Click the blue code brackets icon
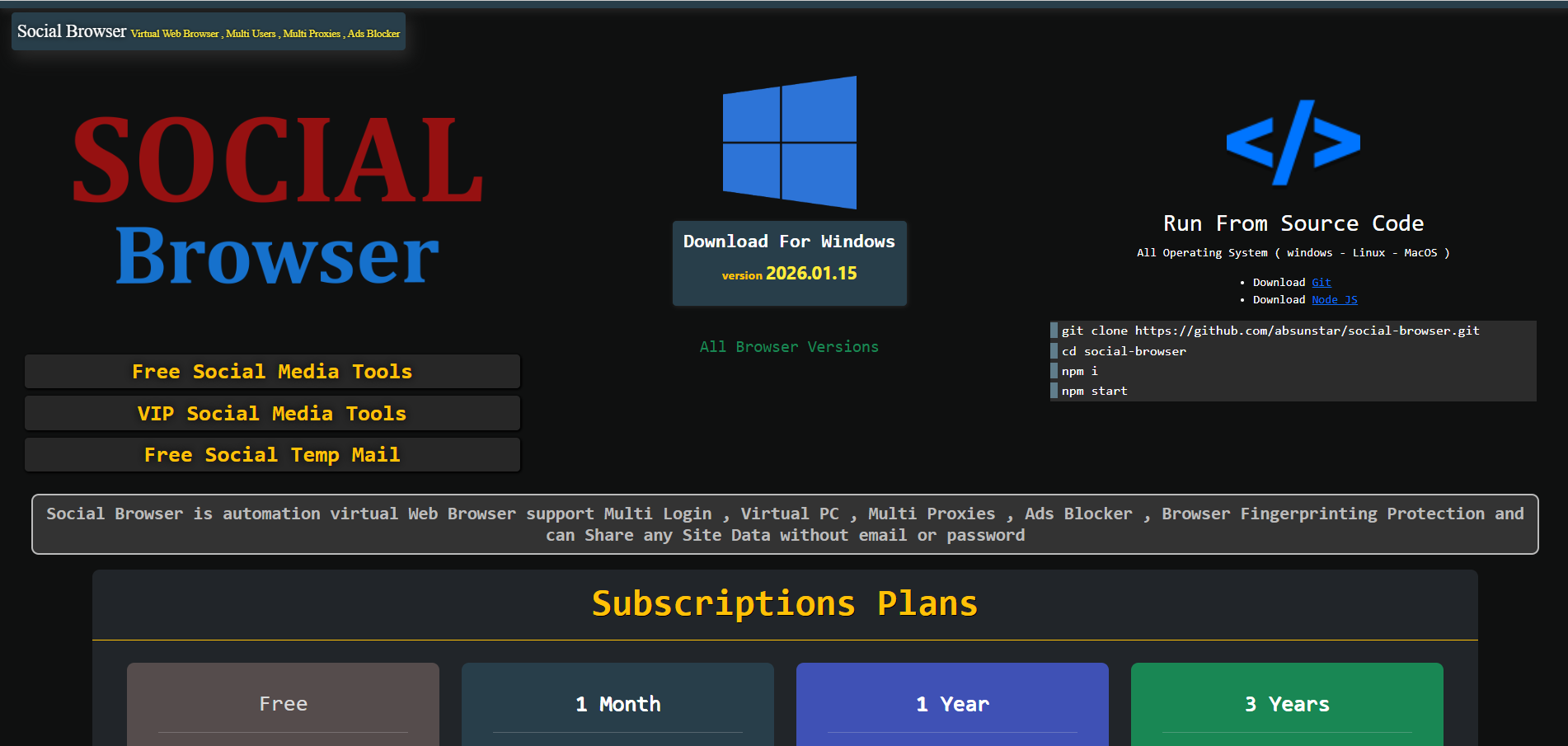1568x746 pixels. point(1293,142)
